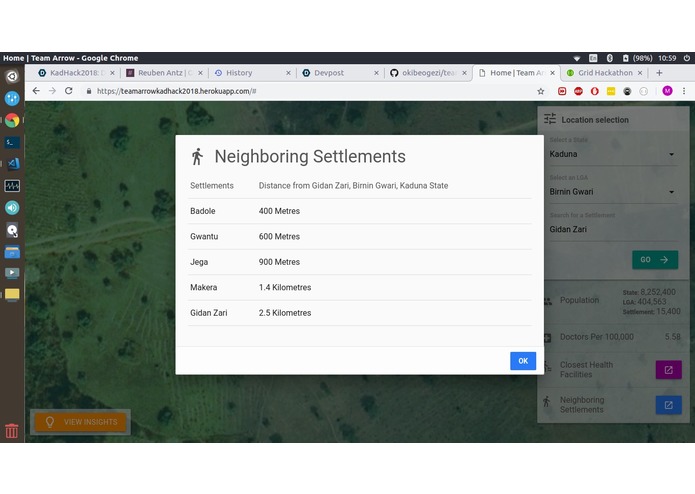Click the Wi-Fi indicator in the top panel
This screenshot has width=695, height=494.
pos(577,58)
